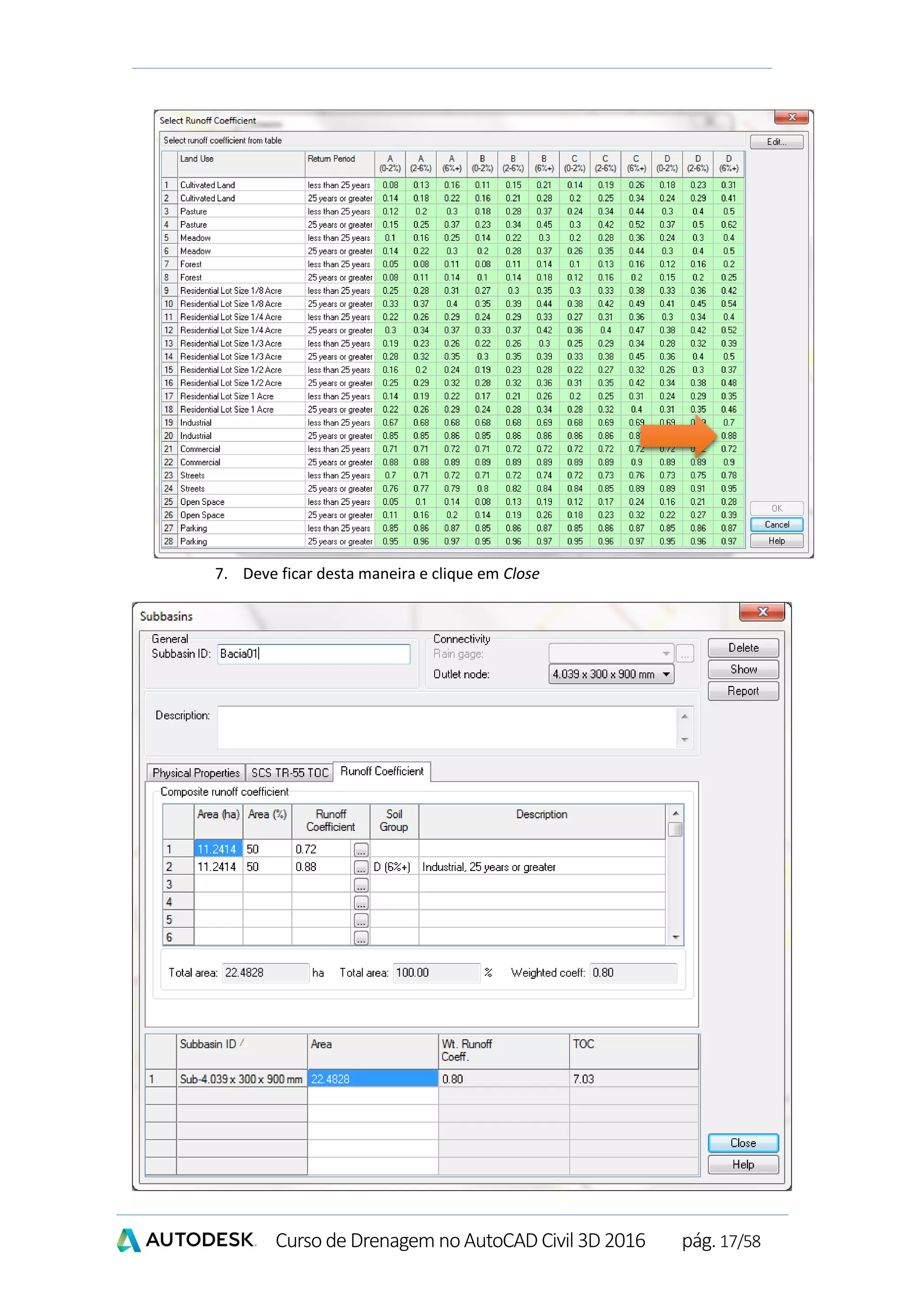
Task: Close the Subbasins window with the X button
Action: tap(762, 612)
